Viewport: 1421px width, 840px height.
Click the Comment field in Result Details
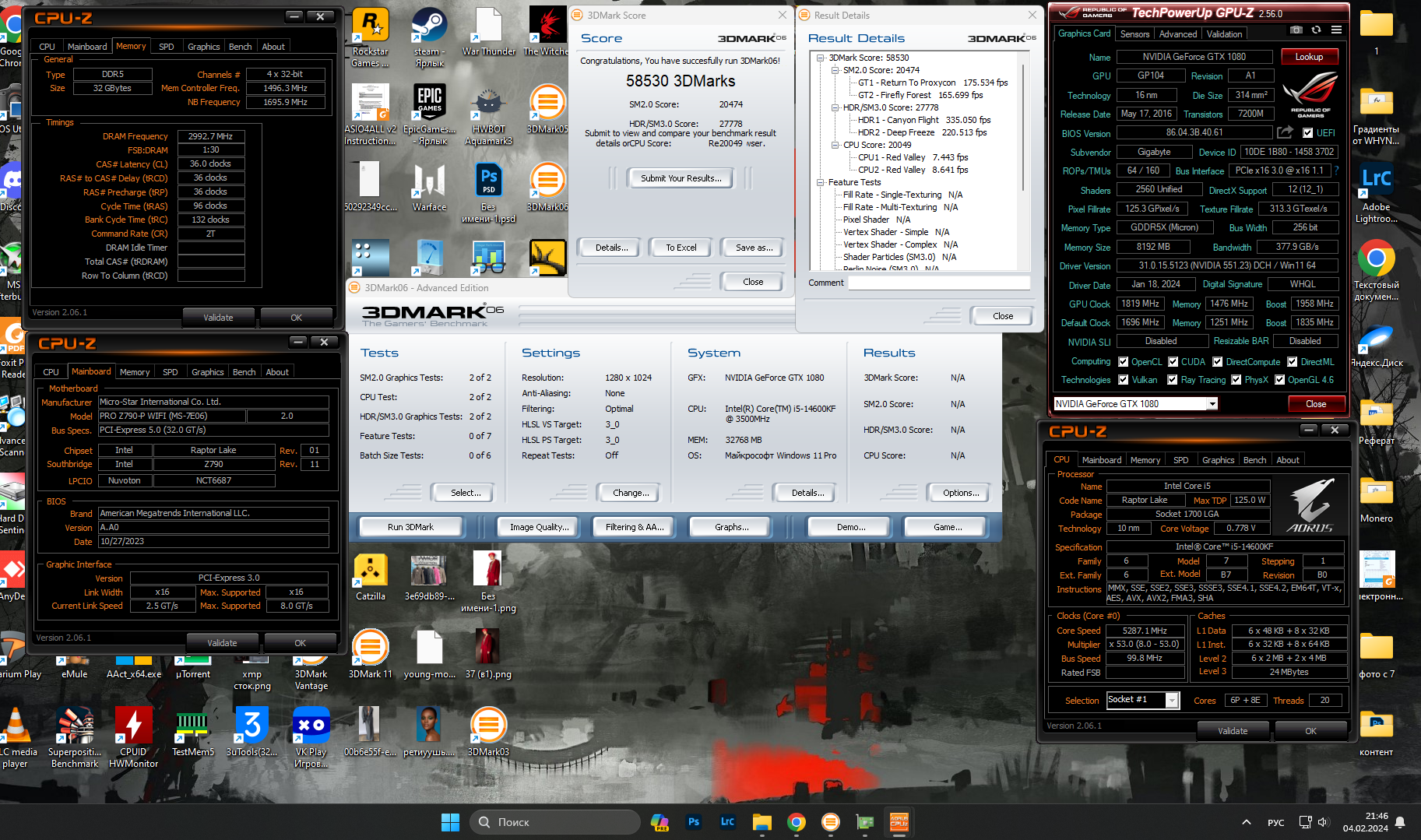tap(939, 283)
